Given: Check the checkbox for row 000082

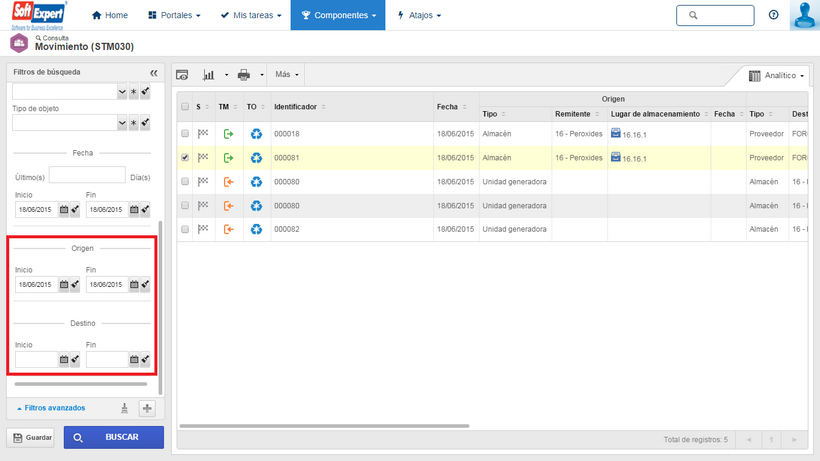Looking at the screenshot, I should [x=185, y=229].
